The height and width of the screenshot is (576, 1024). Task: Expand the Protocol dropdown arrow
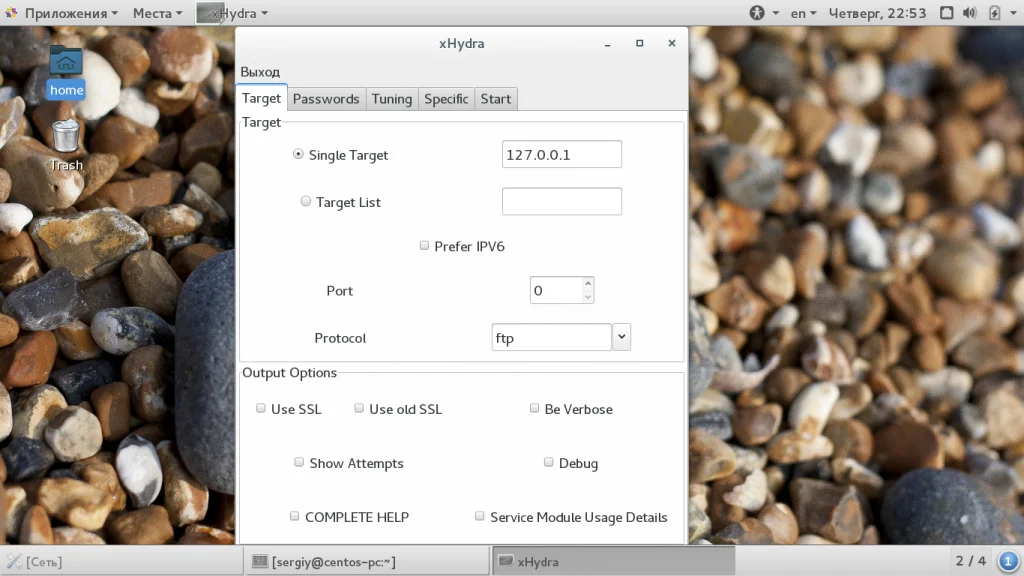tap(622, 337)
